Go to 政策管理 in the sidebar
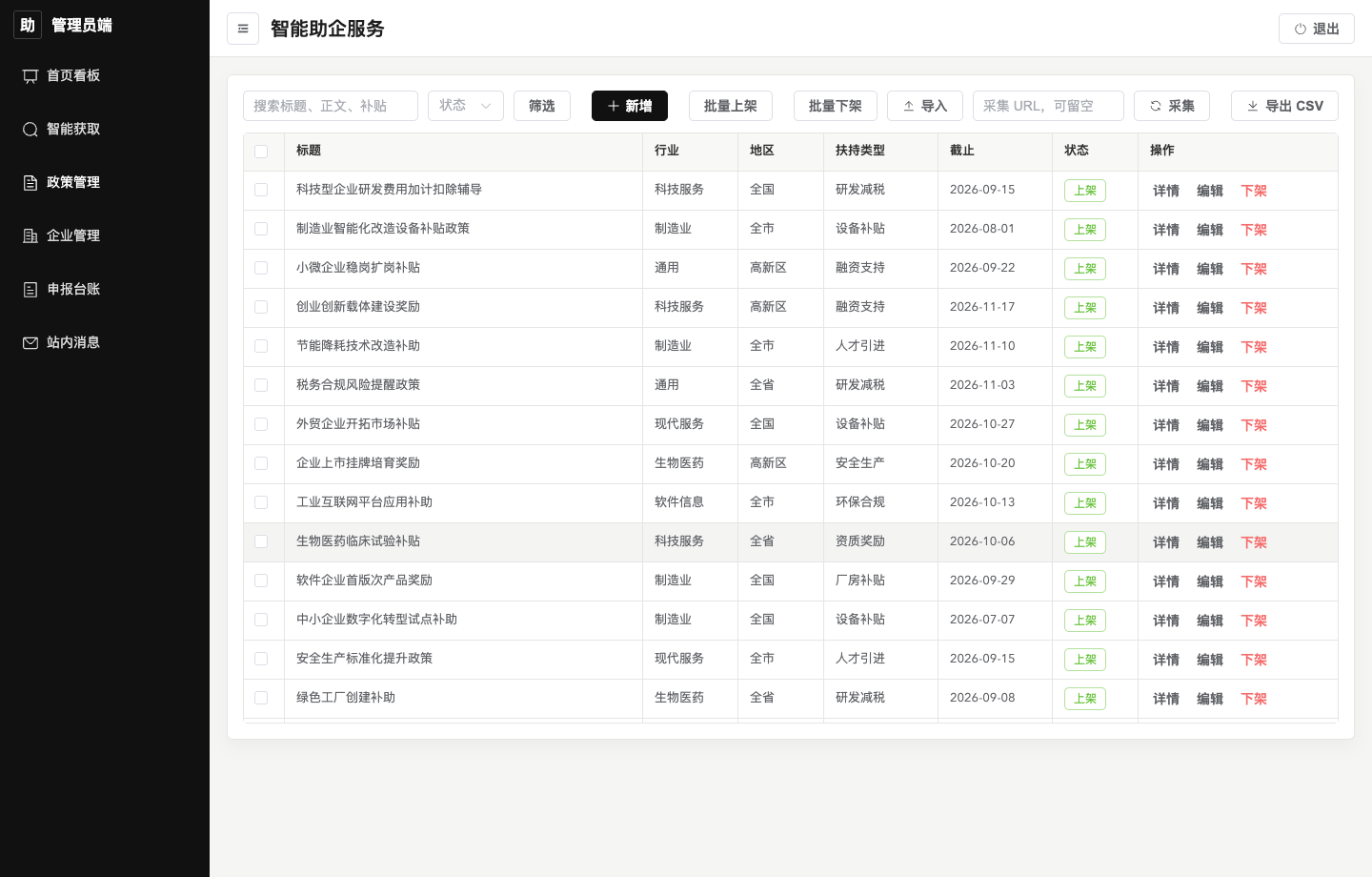The height and width of the screenshot is (877, 1372). 105,182
